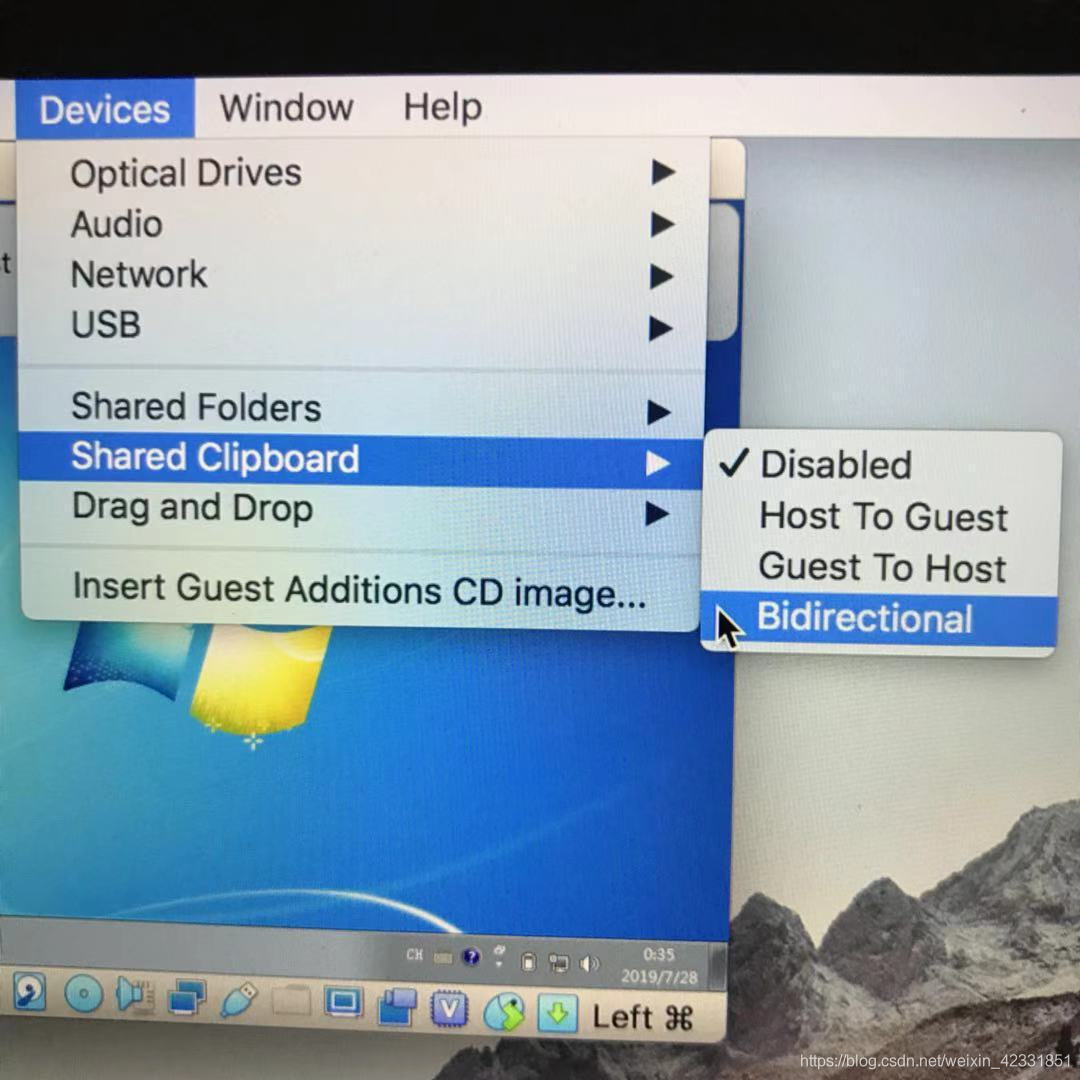Click the CH language indicator in guest tray
This screenshot has width=1080, height=1080.
click(x=414, y=955)
